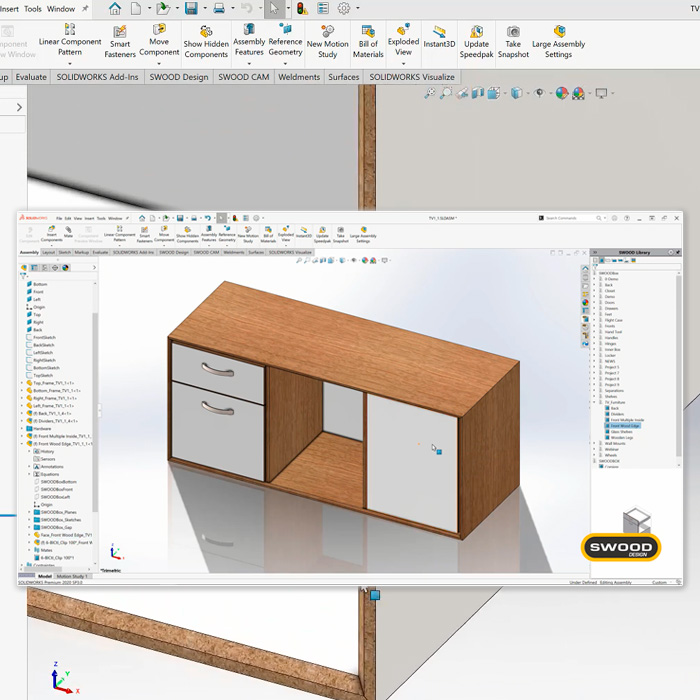The image size is (700, 700).
Task: Expand the magnified left panel with chevron arrow
Action: [x=19, y=107]
